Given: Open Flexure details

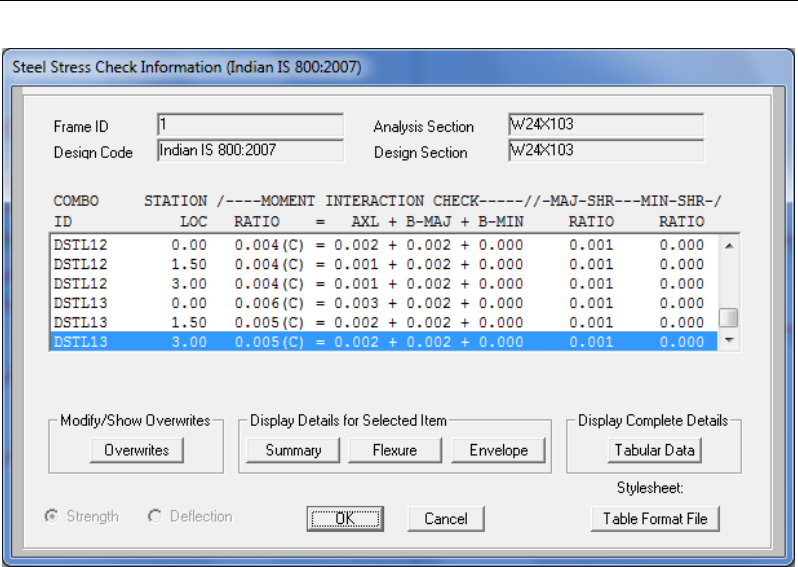Looking at the screenshot, I should pyautogui.click(x=394, y=450).
